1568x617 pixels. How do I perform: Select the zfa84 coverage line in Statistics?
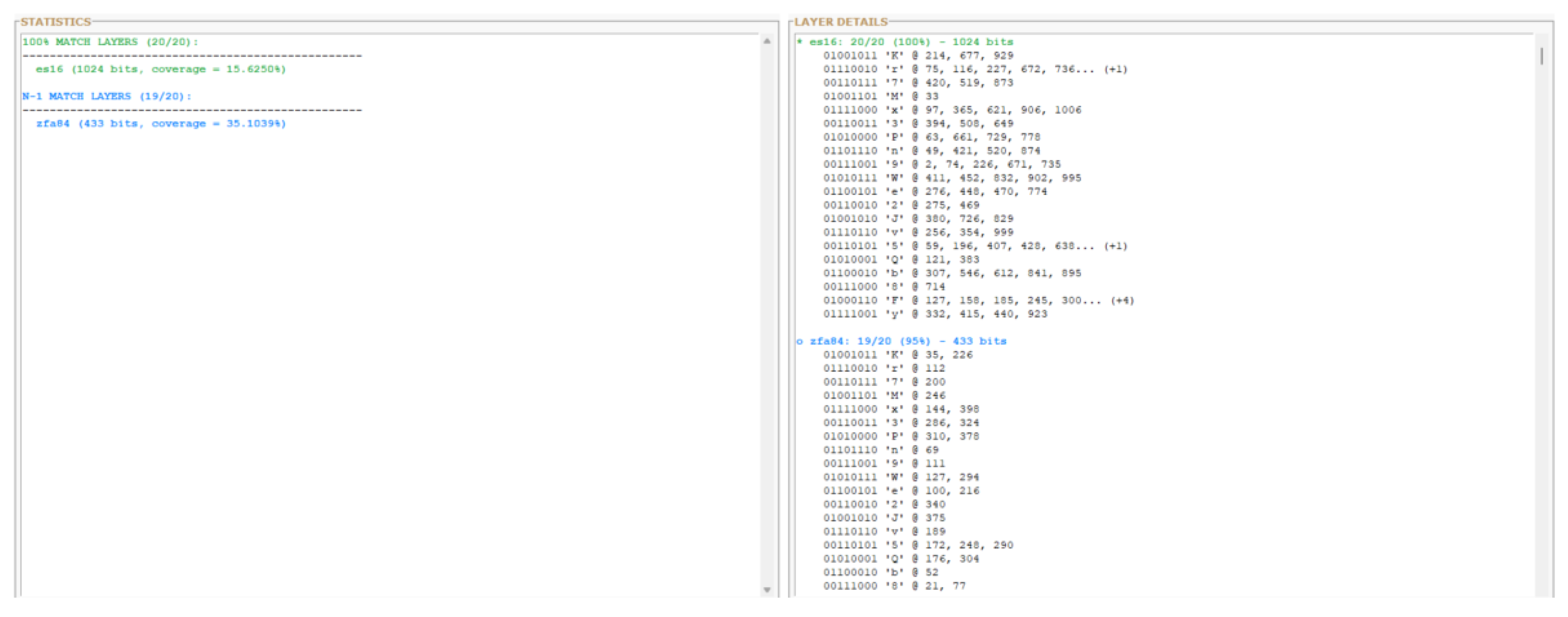(x=160, y=123)
